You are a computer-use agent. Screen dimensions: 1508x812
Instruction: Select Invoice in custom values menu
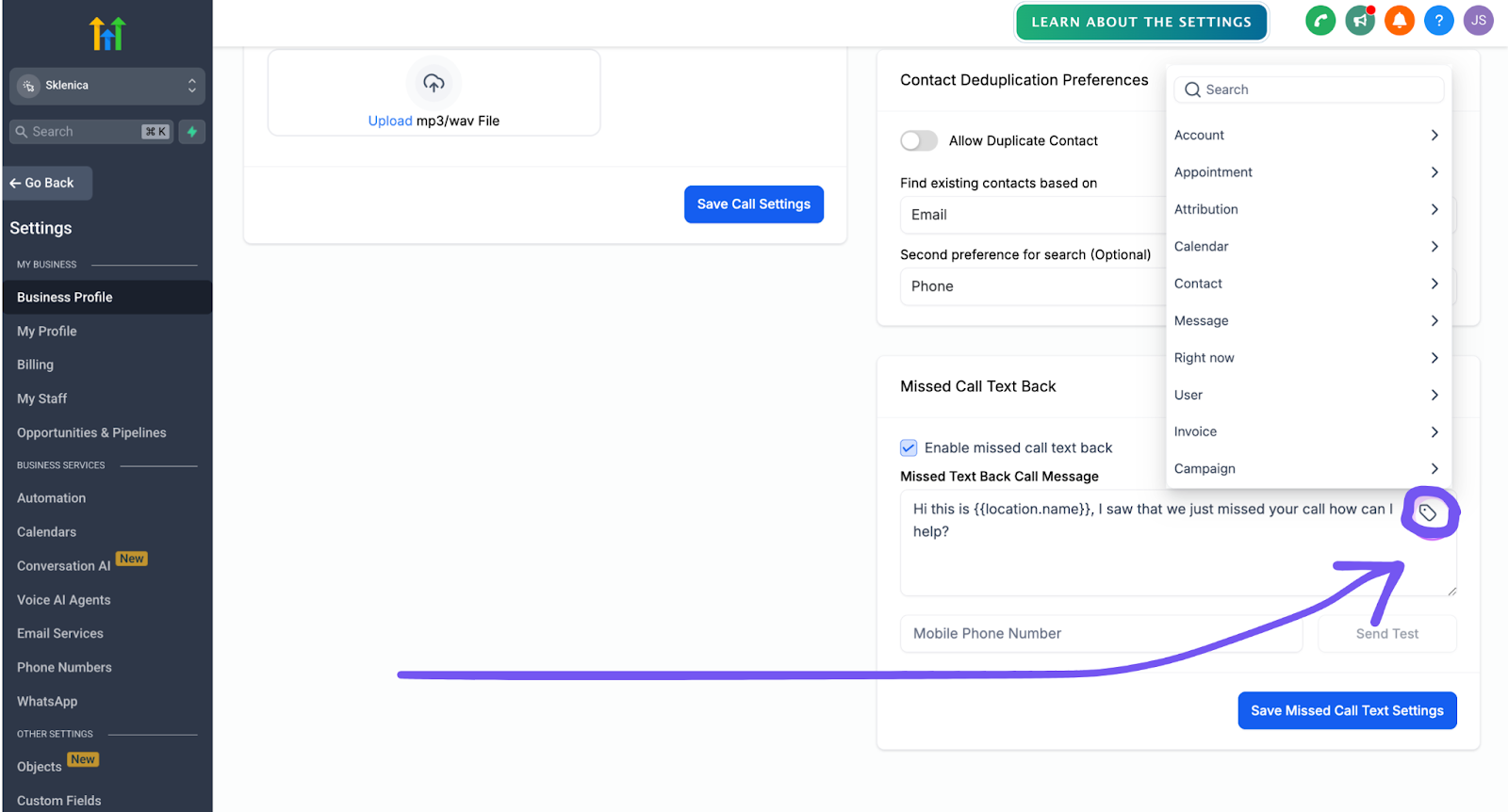coord(1307,431)
